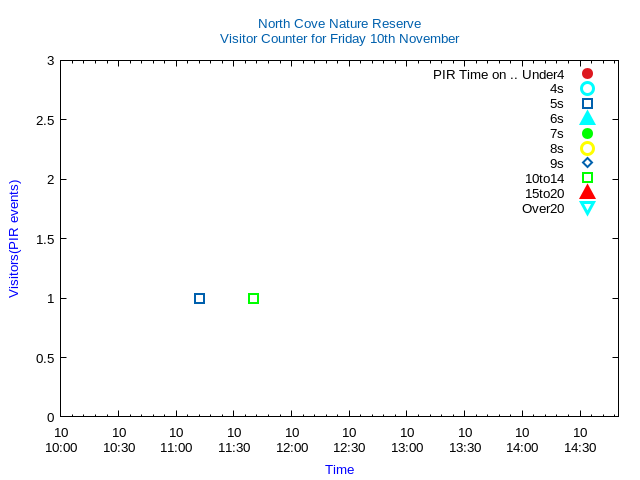Screen dimensions: 640x480
Task: Pick the cyan filled triangle next to 6s
Action: (587, 119)
